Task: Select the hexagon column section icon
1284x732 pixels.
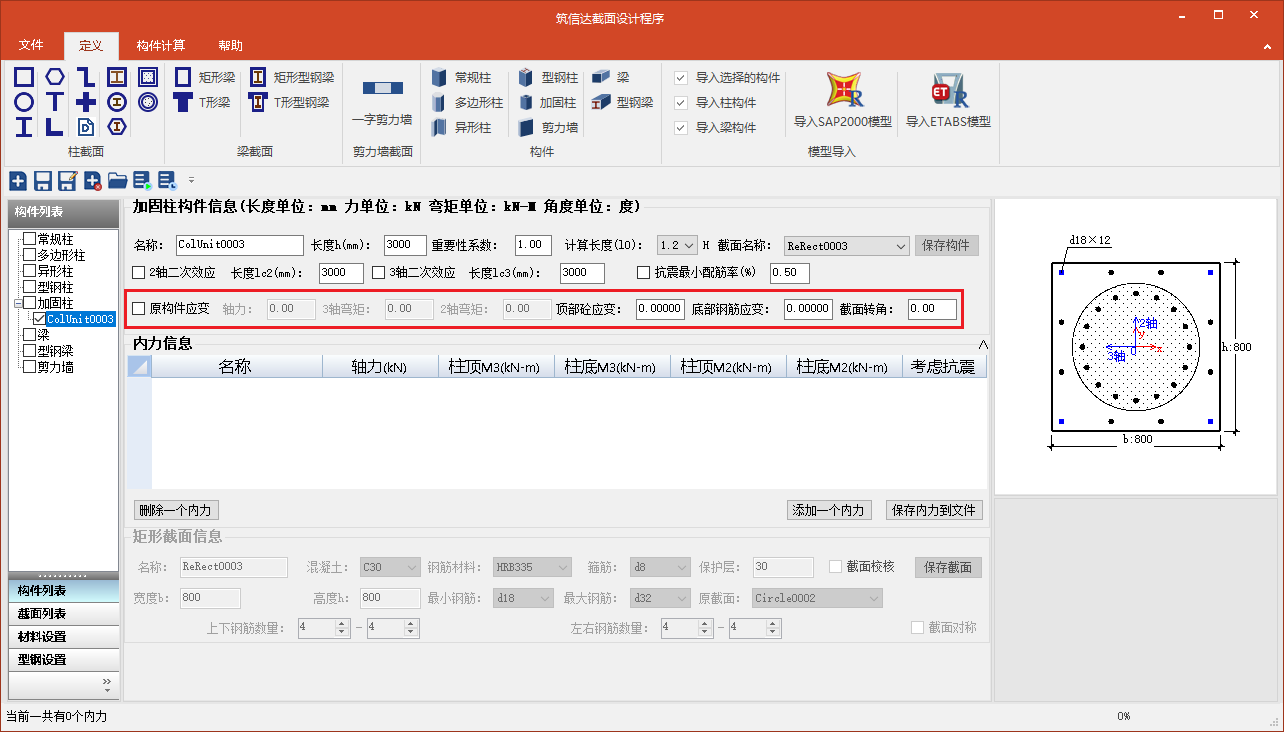Action: point(55,77)
